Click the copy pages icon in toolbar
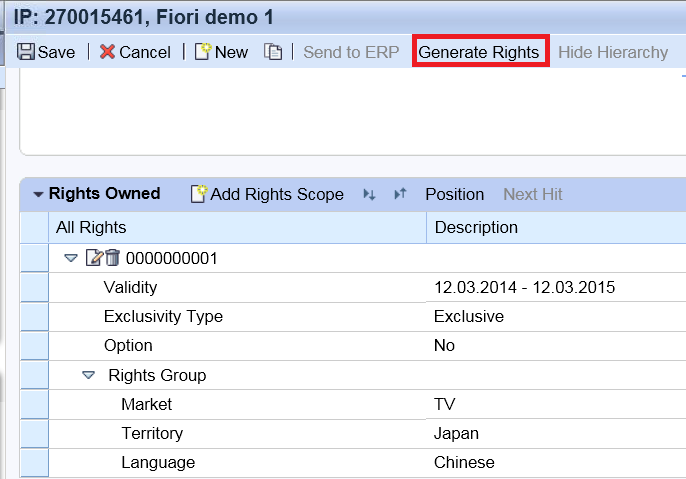 (273, 52)
